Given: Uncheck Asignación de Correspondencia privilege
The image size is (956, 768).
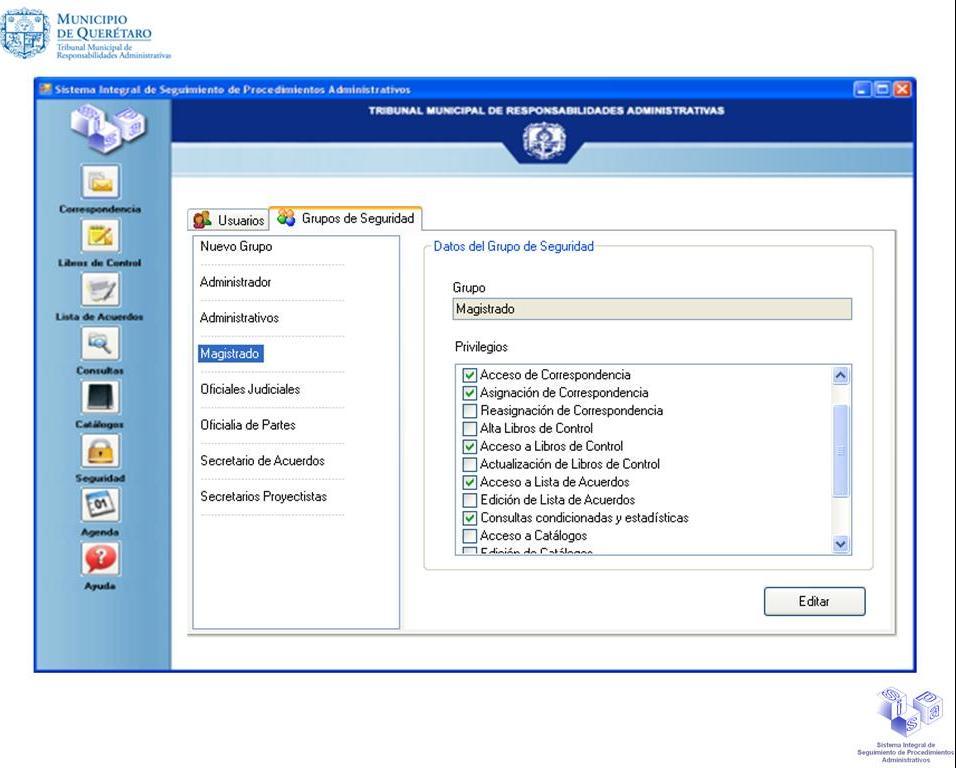Looking at the screenshot, I should (469, 393).
